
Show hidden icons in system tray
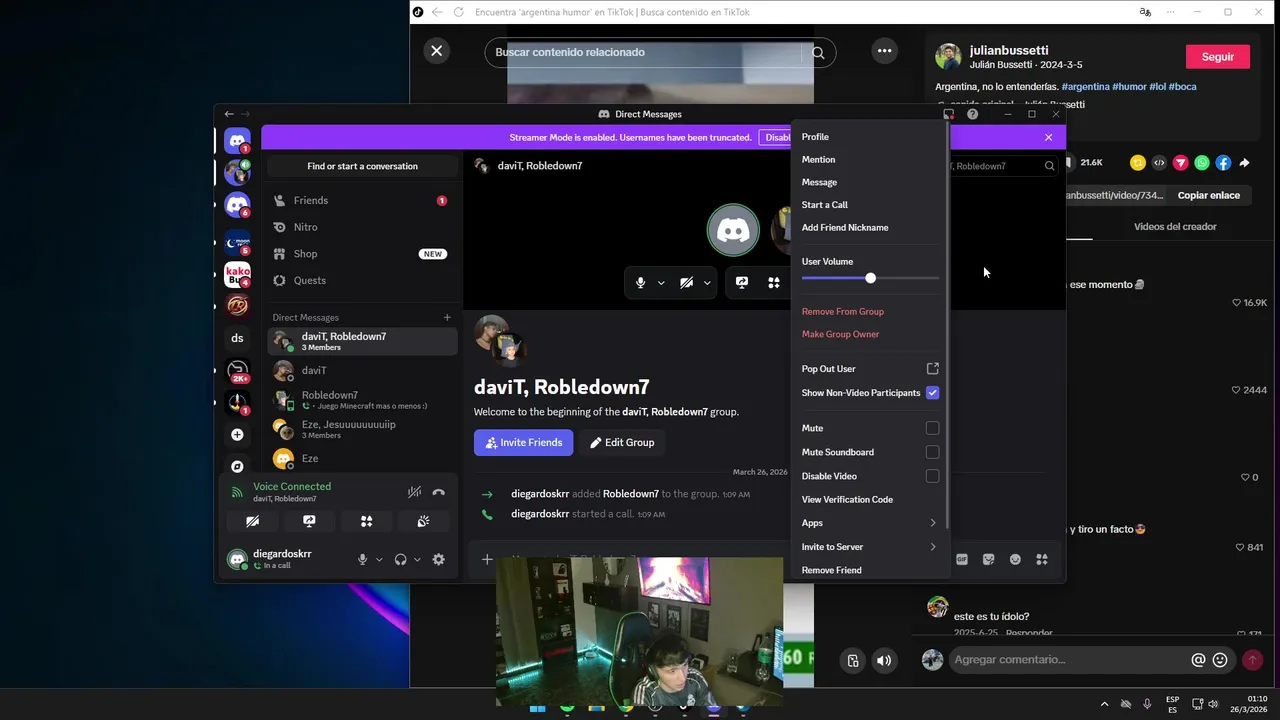tap(1104, 704)
